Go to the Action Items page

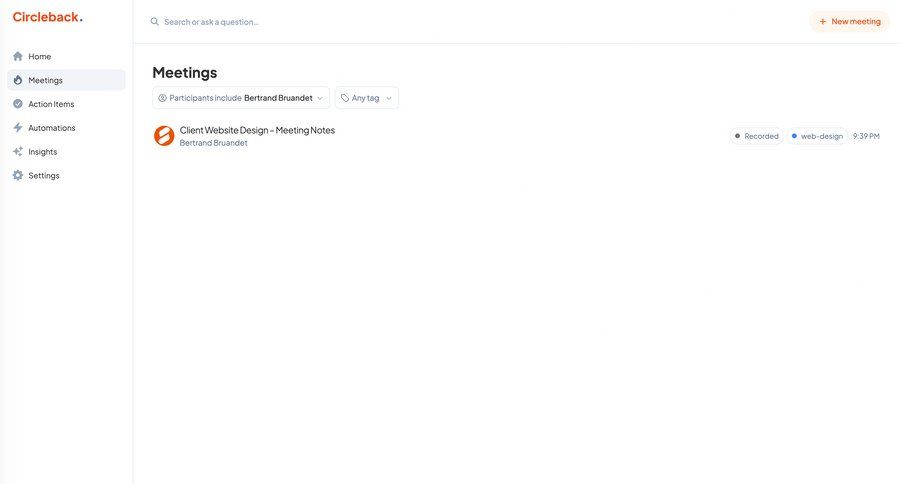tap(51, 104)
